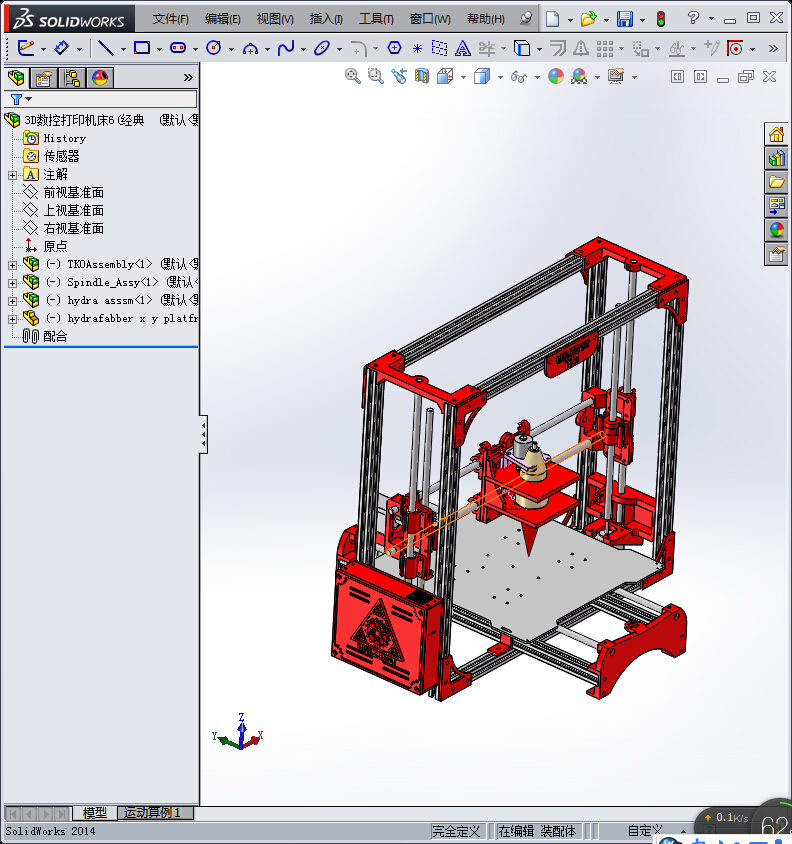Open the DisplayManager tab
The image size is (792, 844).
tap(100, 78)
